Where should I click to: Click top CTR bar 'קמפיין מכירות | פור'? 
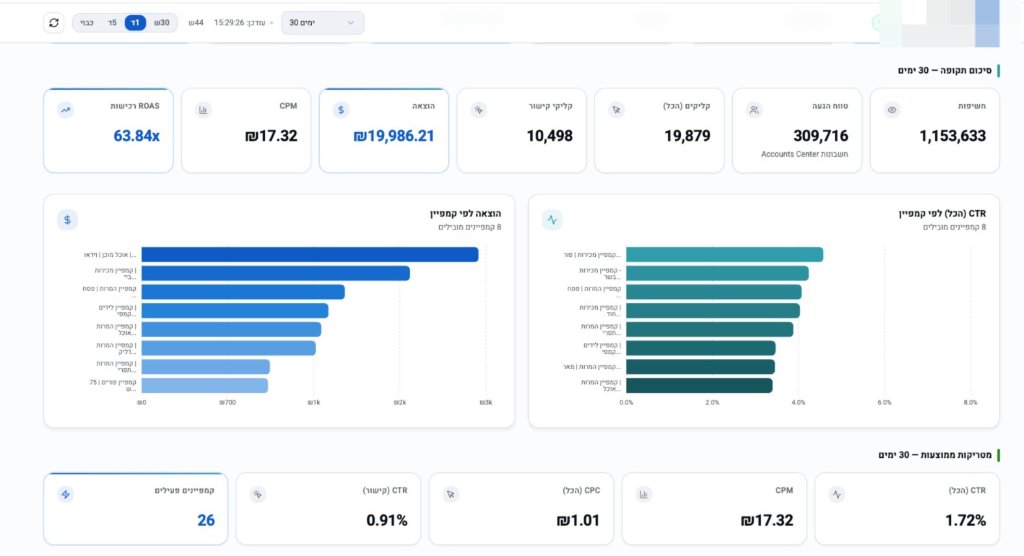pyautogui.click(x=725, y=255)
